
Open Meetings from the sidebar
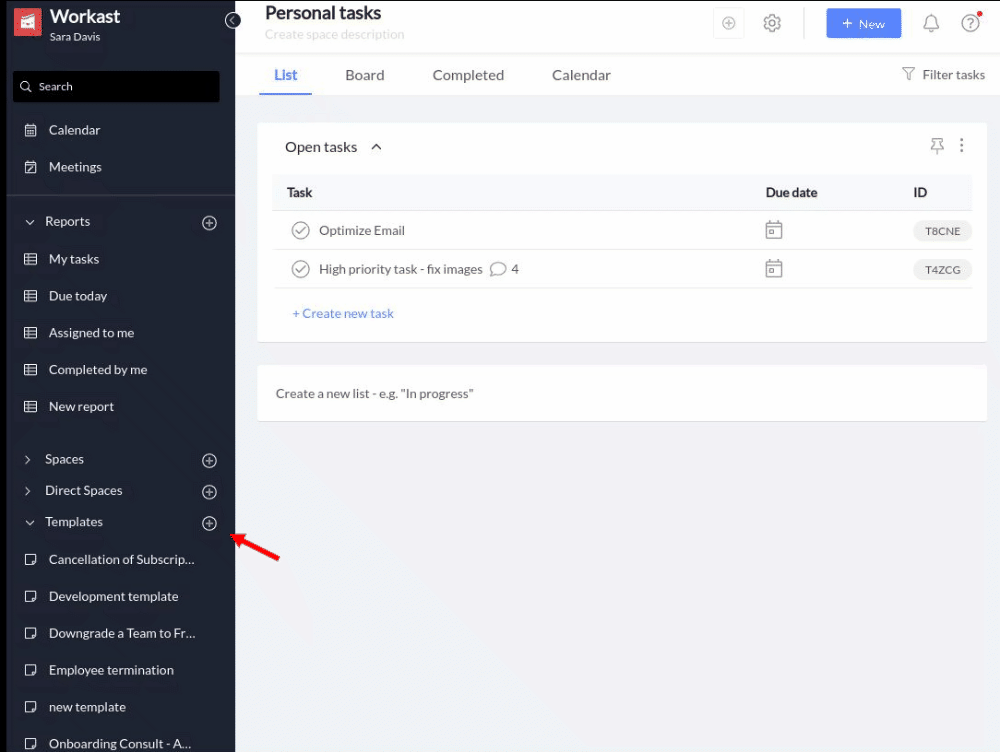75,167
